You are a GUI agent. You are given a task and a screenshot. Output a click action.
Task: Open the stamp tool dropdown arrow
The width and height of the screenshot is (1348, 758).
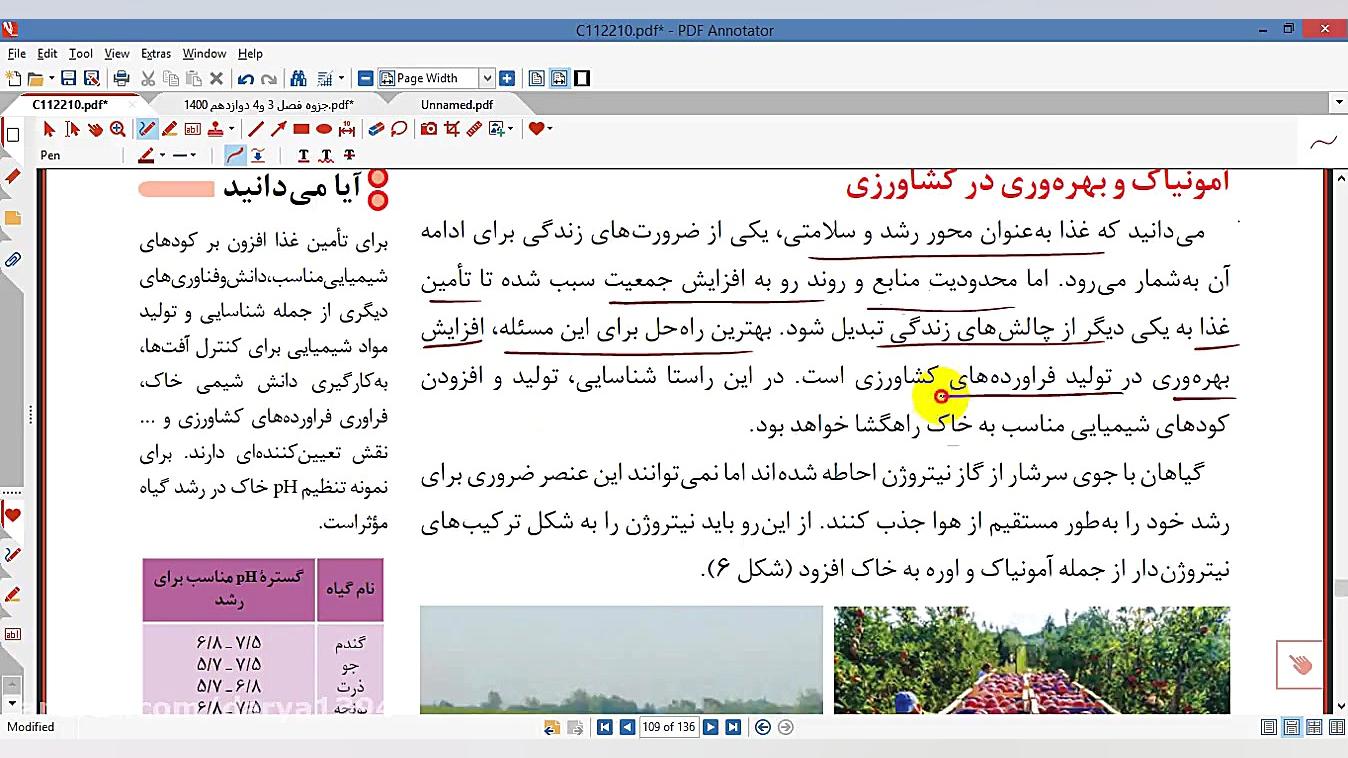232,128
